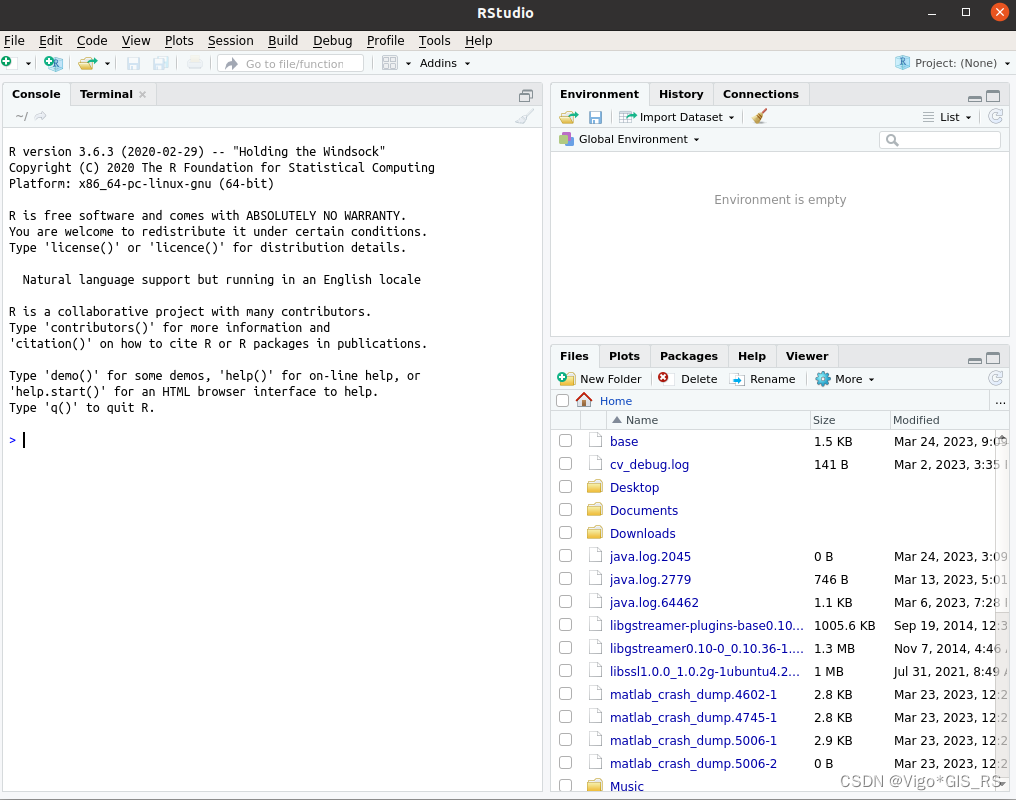This screenshot has height=800, width=1016.
Task: Click the Home directory house icon
Action: [584, 400]
